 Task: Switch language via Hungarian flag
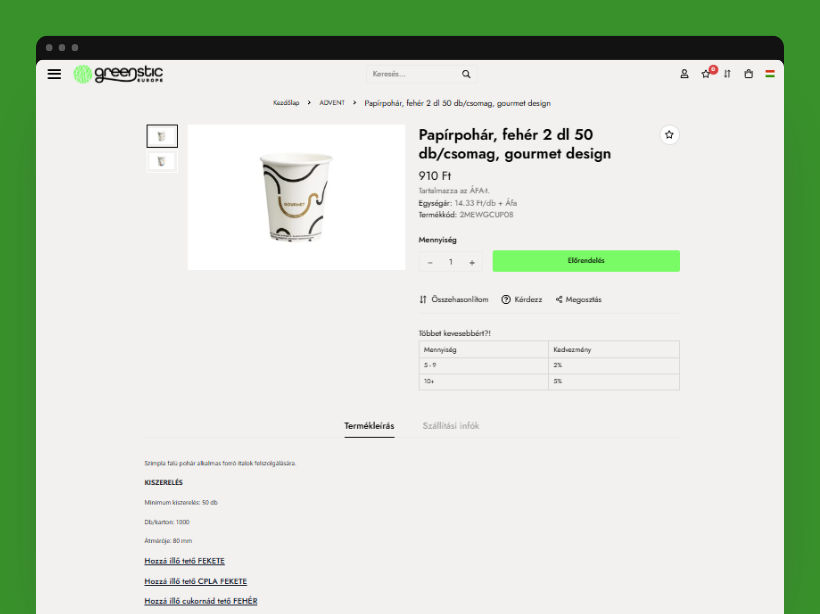770,74
